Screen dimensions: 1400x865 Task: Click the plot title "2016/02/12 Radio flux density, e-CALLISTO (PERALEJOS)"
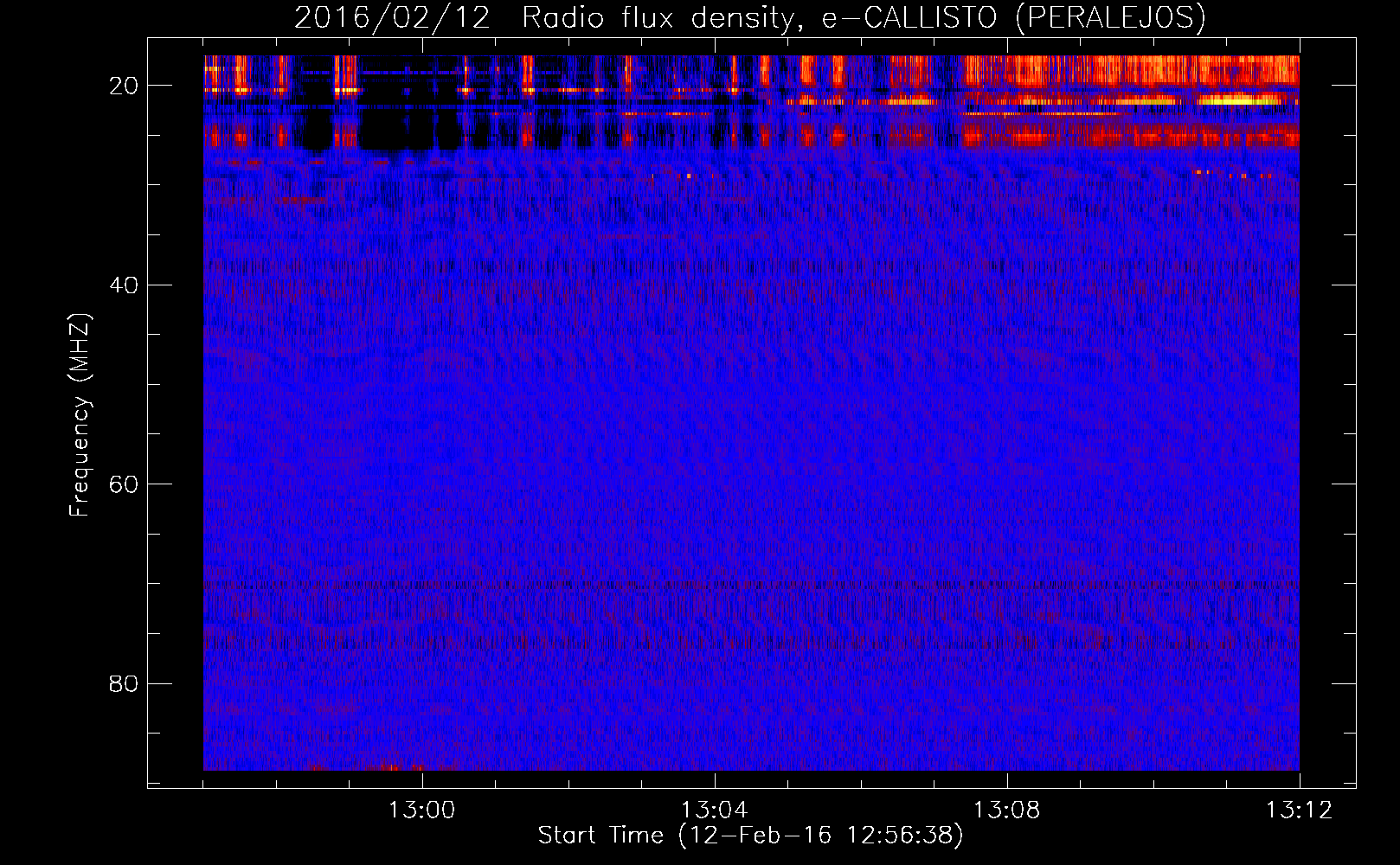coord(750,17)
